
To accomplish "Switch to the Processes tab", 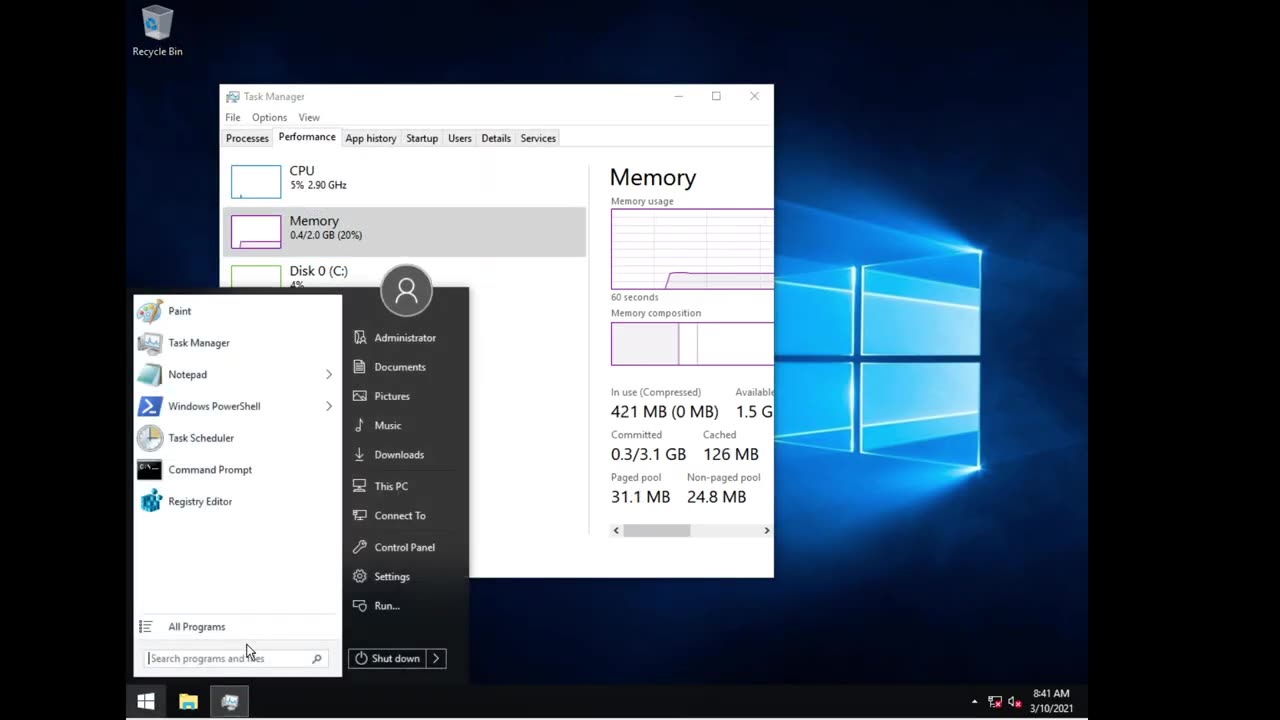I will coord(247,138).
